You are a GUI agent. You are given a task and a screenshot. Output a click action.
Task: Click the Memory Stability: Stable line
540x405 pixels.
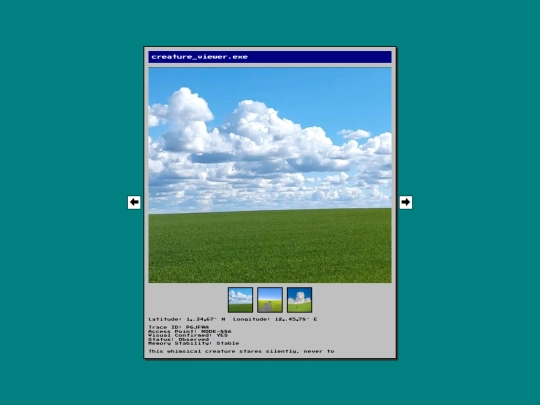click(194, 343)
